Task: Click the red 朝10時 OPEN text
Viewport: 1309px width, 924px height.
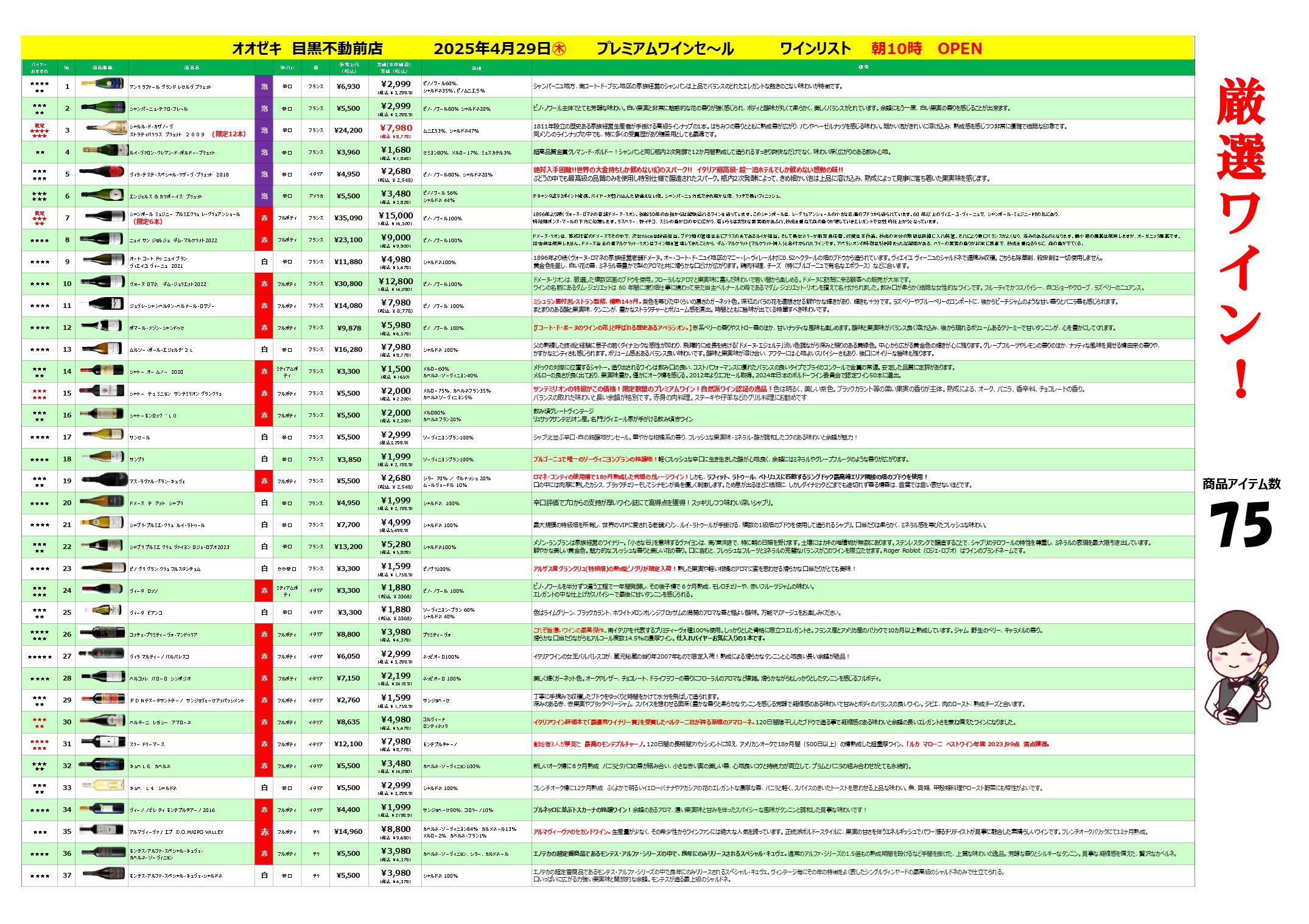Action: (x=927, y=49)
